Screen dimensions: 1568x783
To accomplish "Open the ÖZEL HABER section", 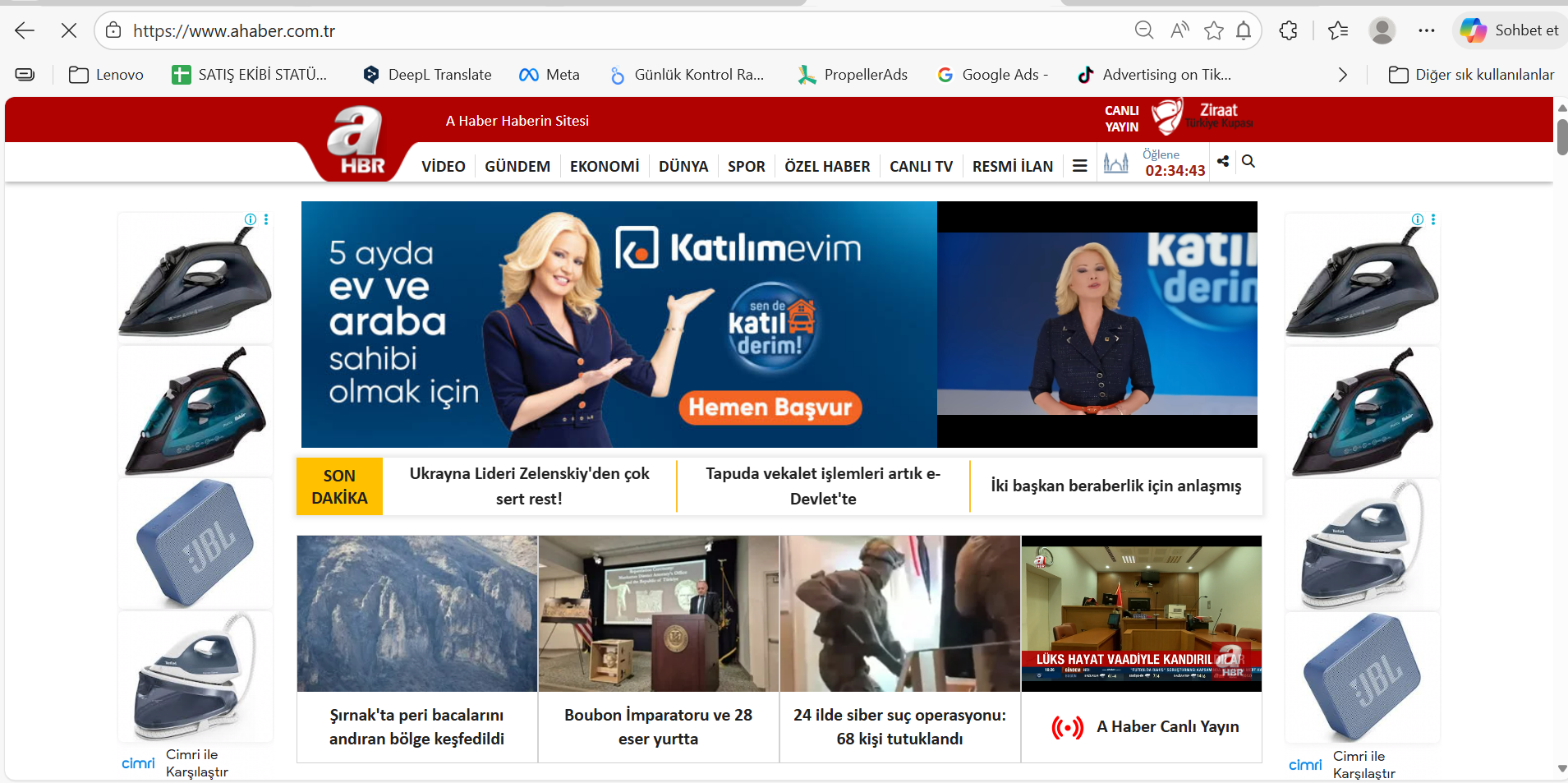I will click(827, 167).
